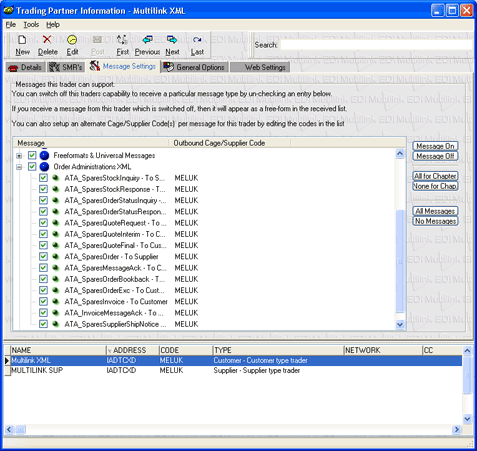
Task: Click trader grid scroll up arrow
Action: (x=467, y=351)
